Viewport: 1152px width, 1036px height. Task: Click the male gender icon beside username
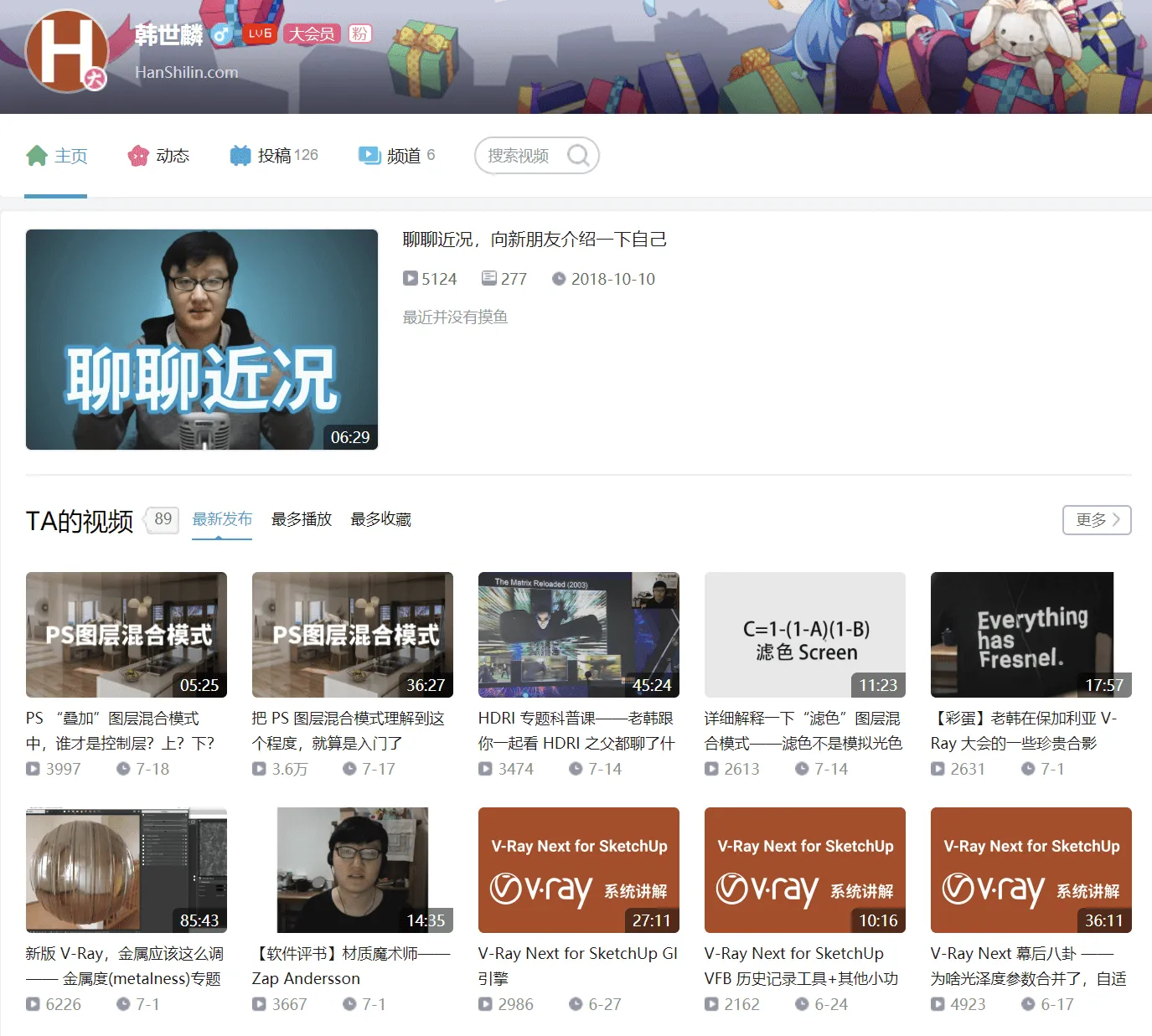coord(221,34)
